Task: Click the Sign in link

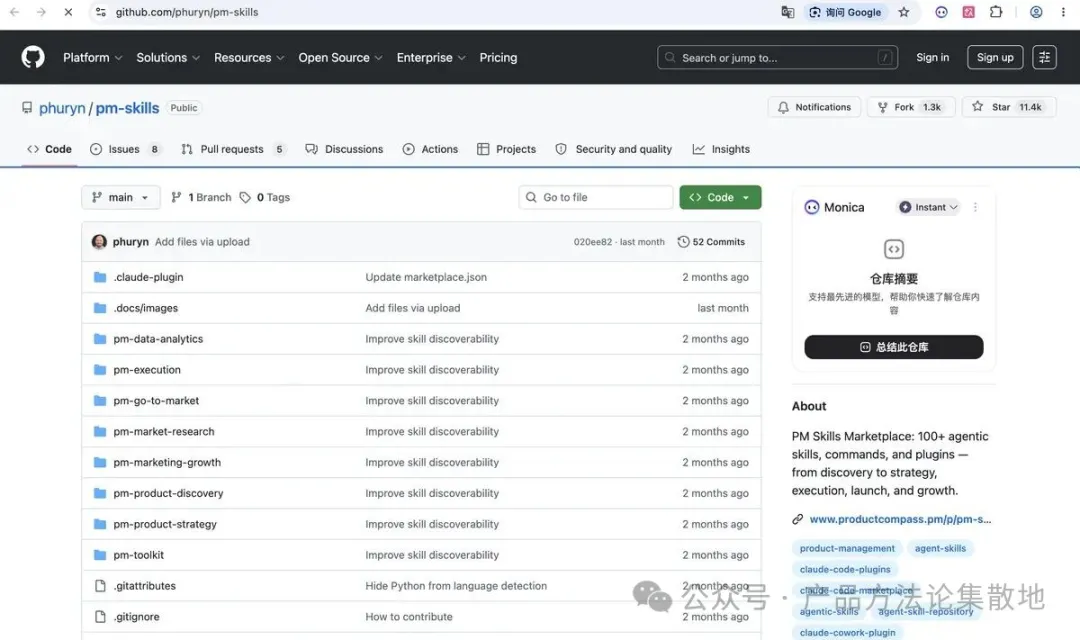Action: point(932,57)
